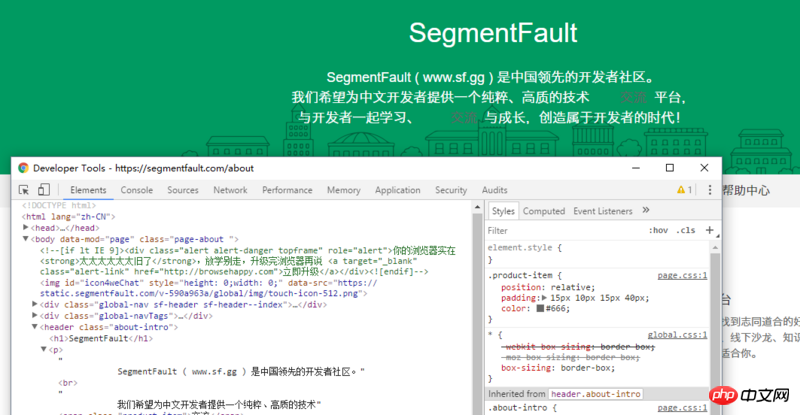Viewport: 800px width, 415px height.
Task: Open the Network tab
Action: point(230,190)
